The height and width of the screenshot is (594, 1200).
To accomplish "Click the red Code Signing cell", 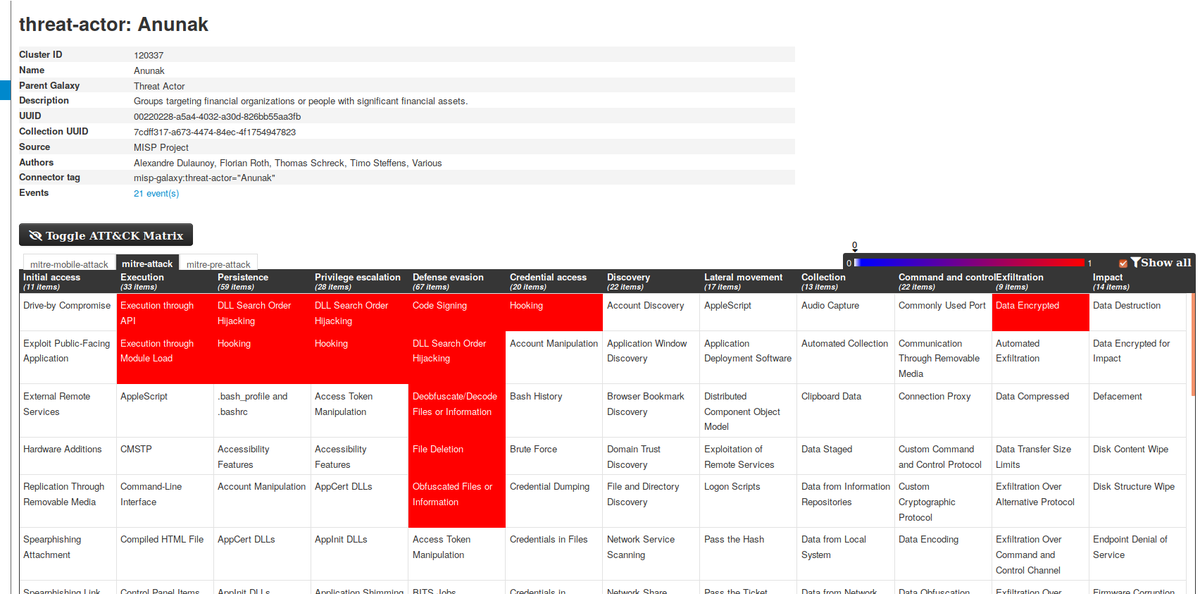I will pyautogui.click(x=457, y=313).
